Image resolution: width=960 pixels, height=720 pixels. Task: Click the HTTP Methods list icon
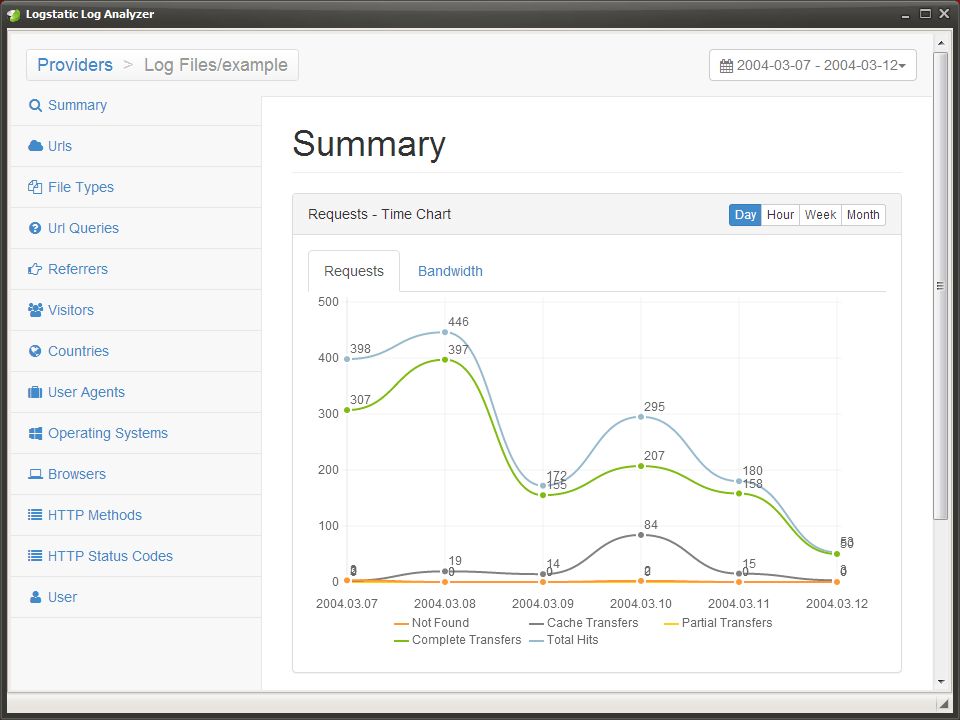pyautogui.click(x=35, y=515)
